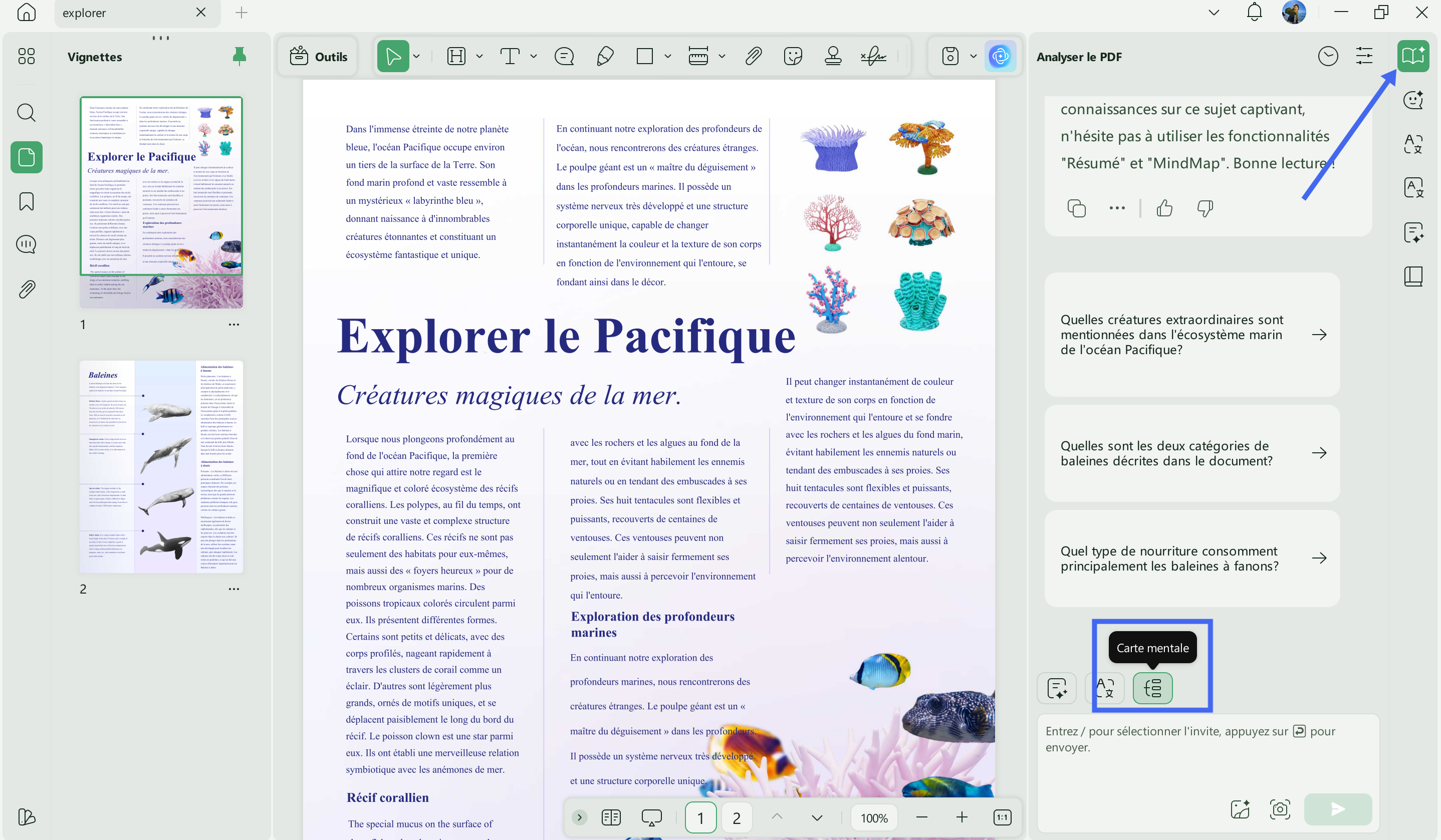The image size is (1441, 840).
Task: Expand the highlight tool dropdown arrow
Action: [479, 56]
